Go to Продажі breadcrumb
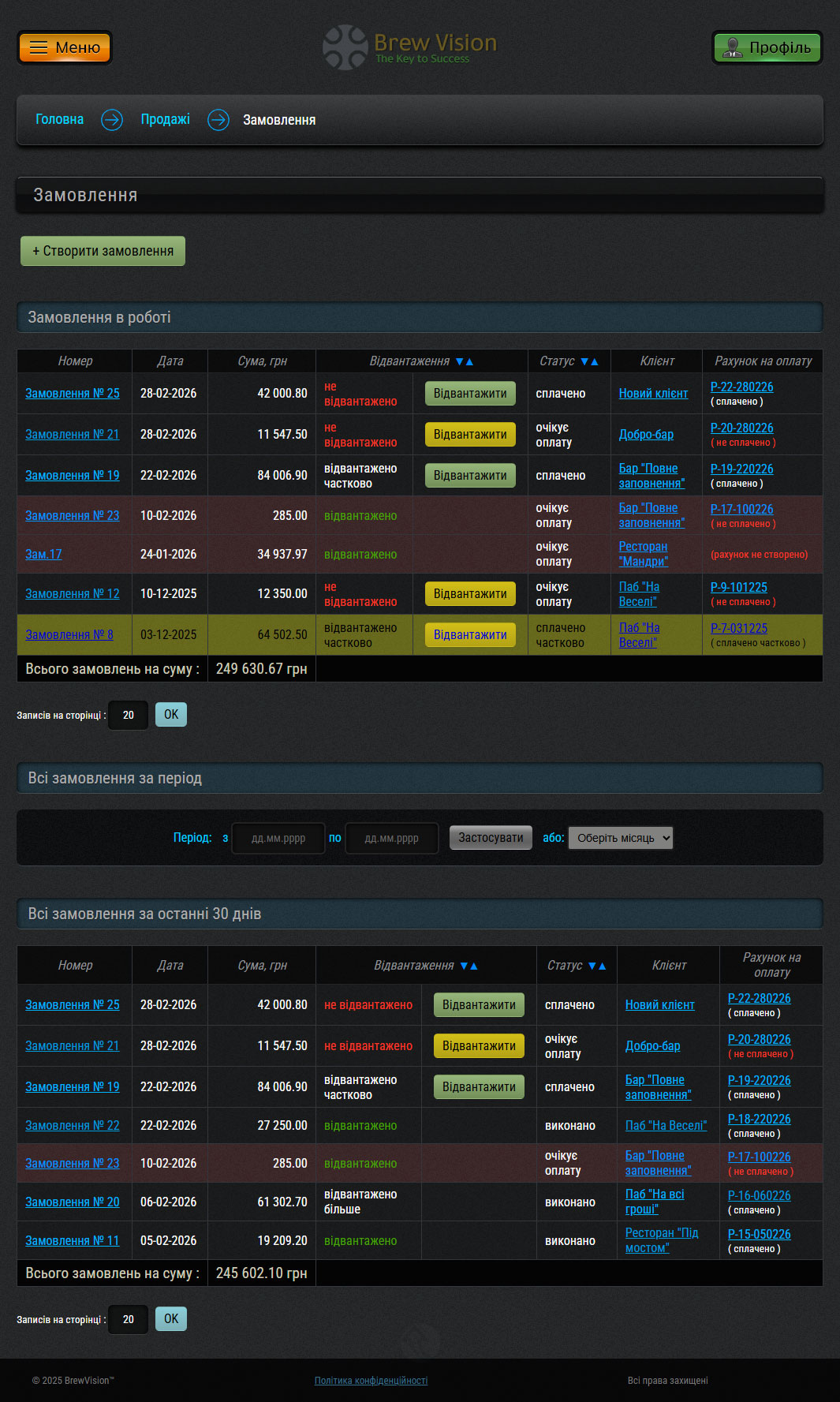The width and height of the screenshot is (840, 1402). [165, 119]
